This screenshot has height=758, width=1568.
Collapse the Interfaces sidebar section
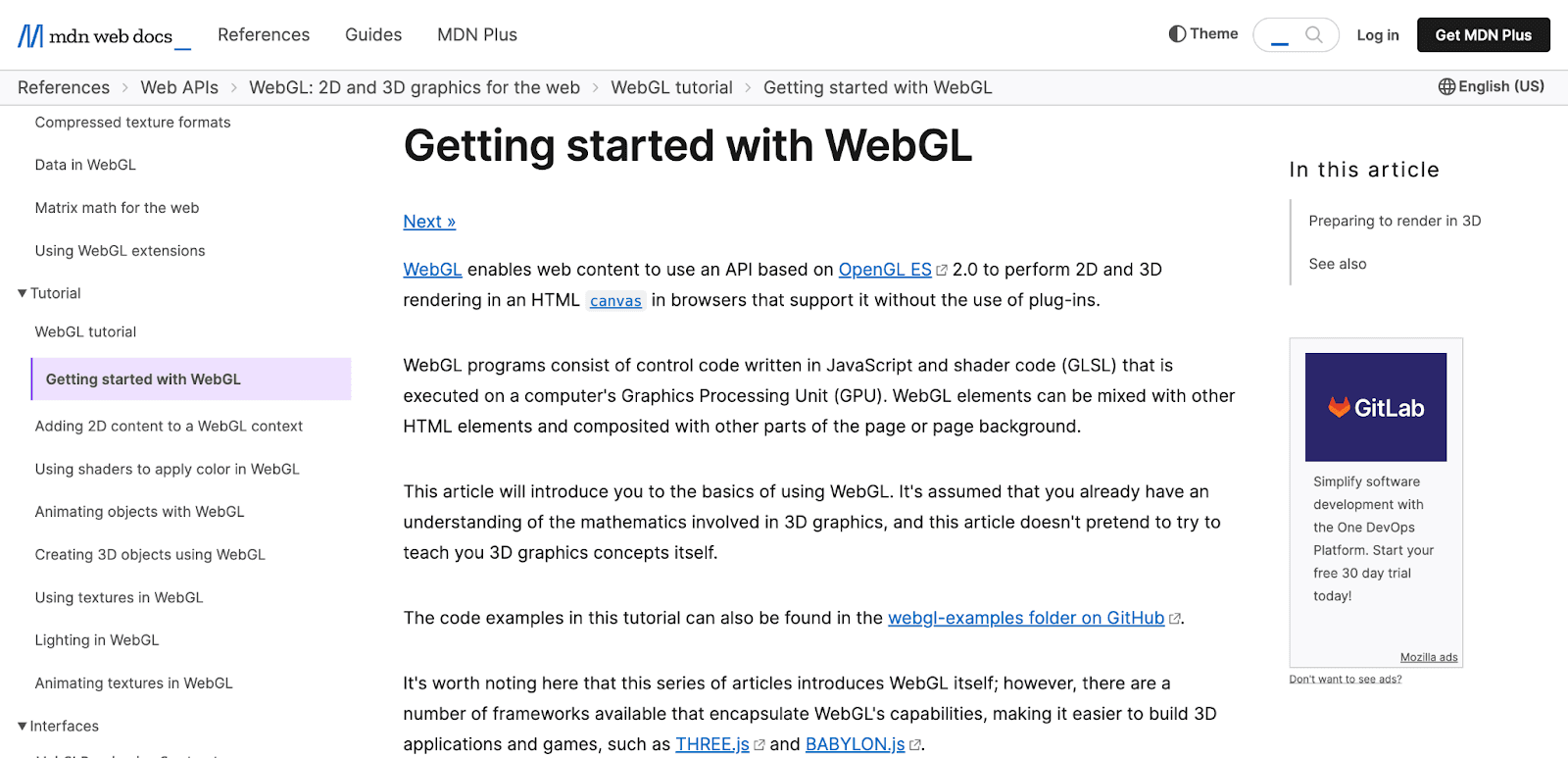coord(23,727)
